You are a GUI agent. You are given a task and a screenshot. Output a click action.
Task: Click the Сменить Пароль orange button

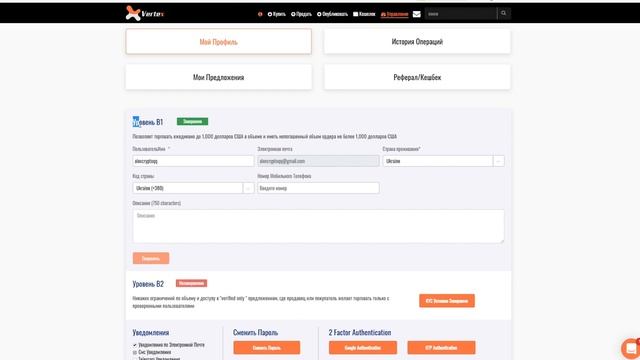point(267,348)
